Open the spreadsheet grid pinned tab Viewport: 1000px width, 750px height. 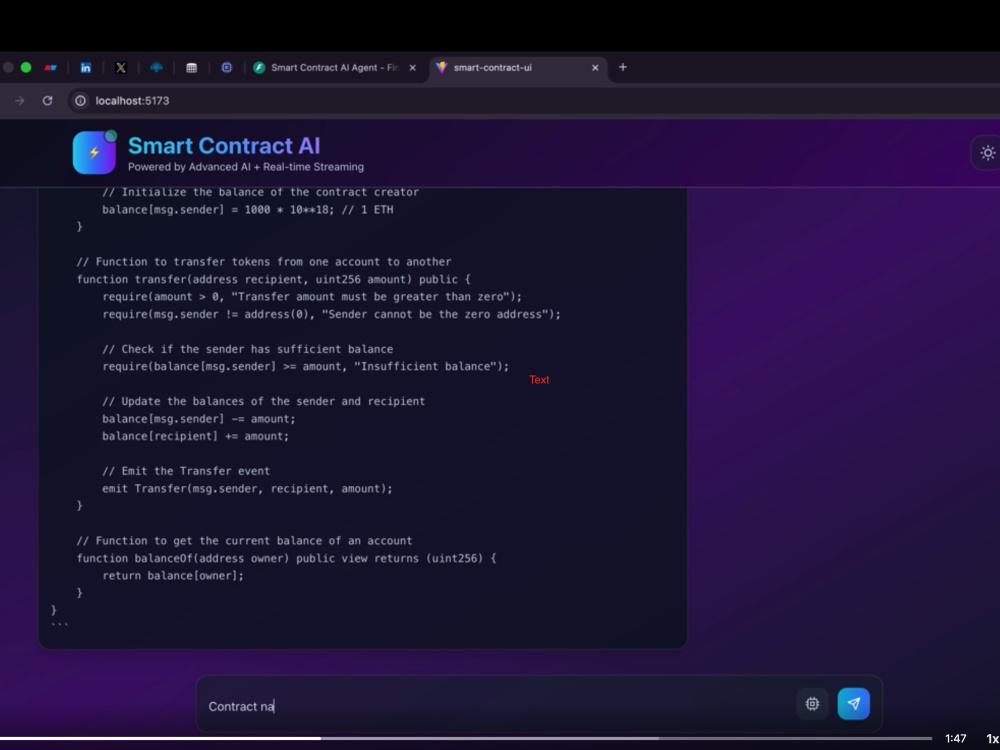191,68
